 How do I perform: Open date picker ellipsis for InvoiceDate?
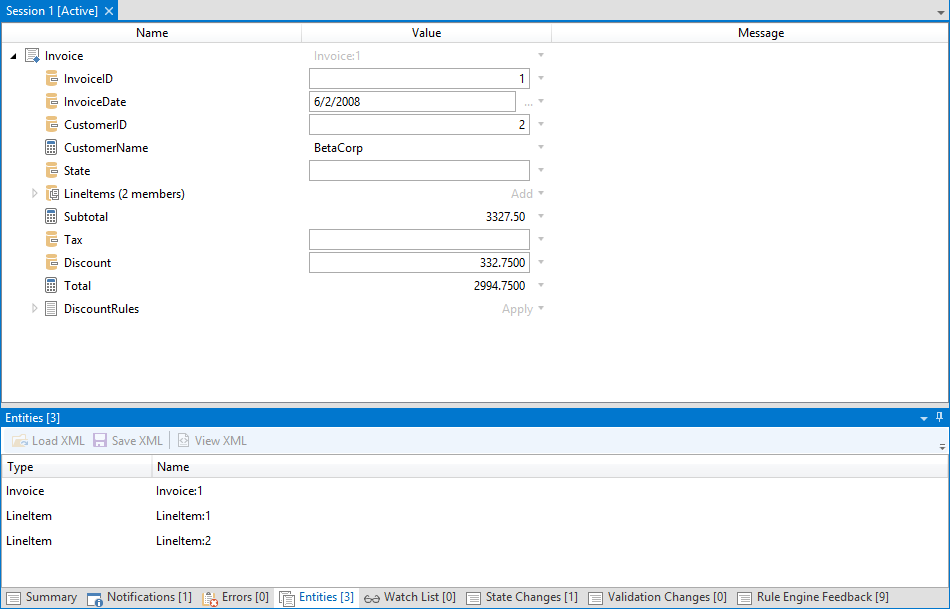[x=528, y=102]
